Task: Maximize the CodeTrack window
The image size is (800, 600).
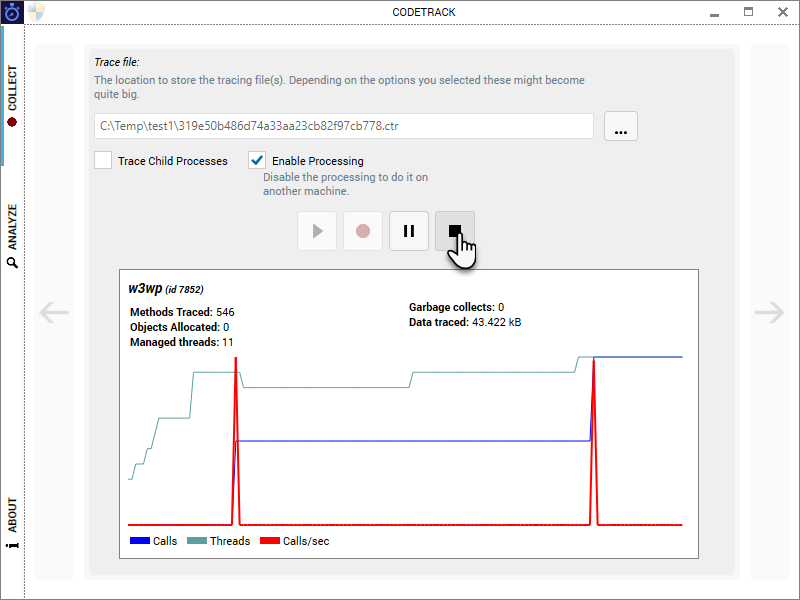Action: click(748, 12)
